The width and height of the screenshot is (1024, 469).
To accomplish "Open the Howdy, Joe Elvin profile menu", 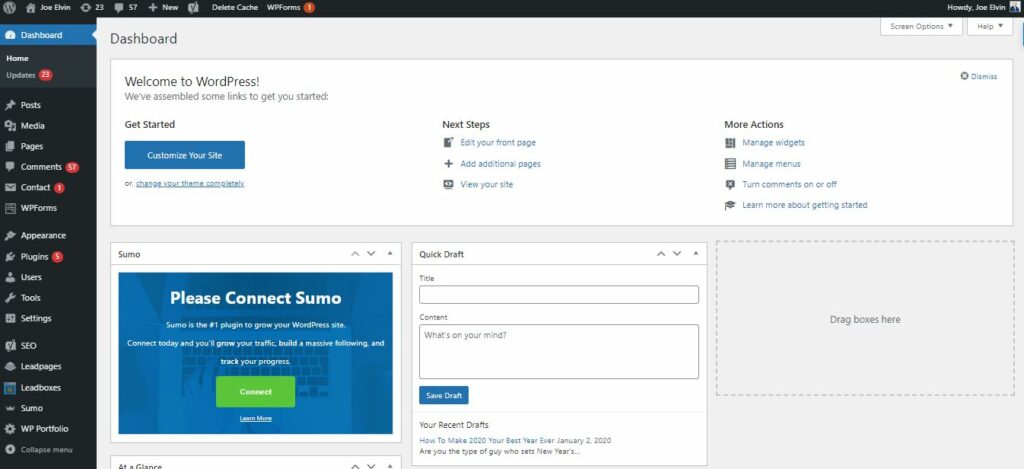I will [x=983, y=7].
